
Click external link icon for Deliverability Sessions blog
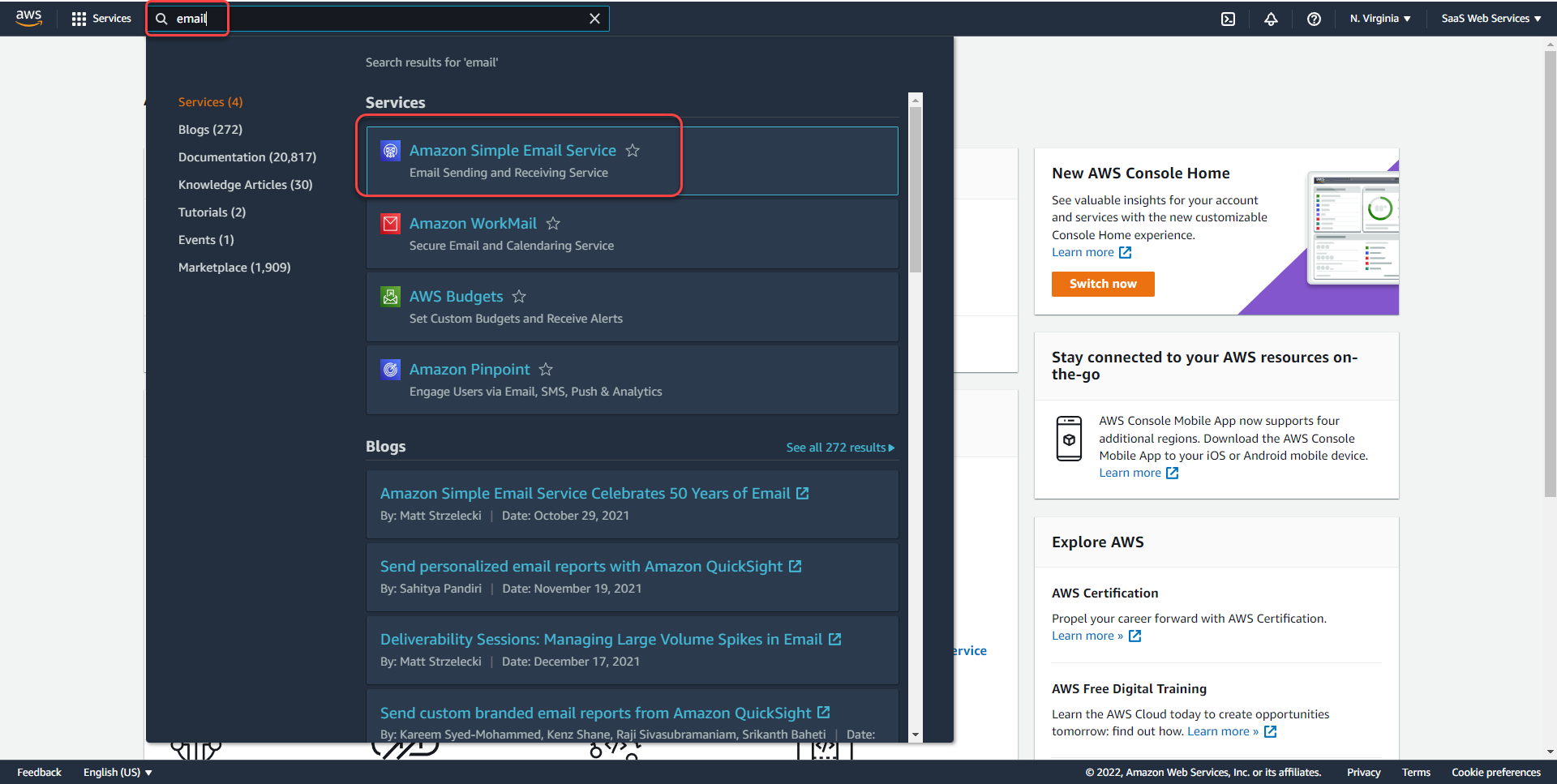tap(834, 639)
